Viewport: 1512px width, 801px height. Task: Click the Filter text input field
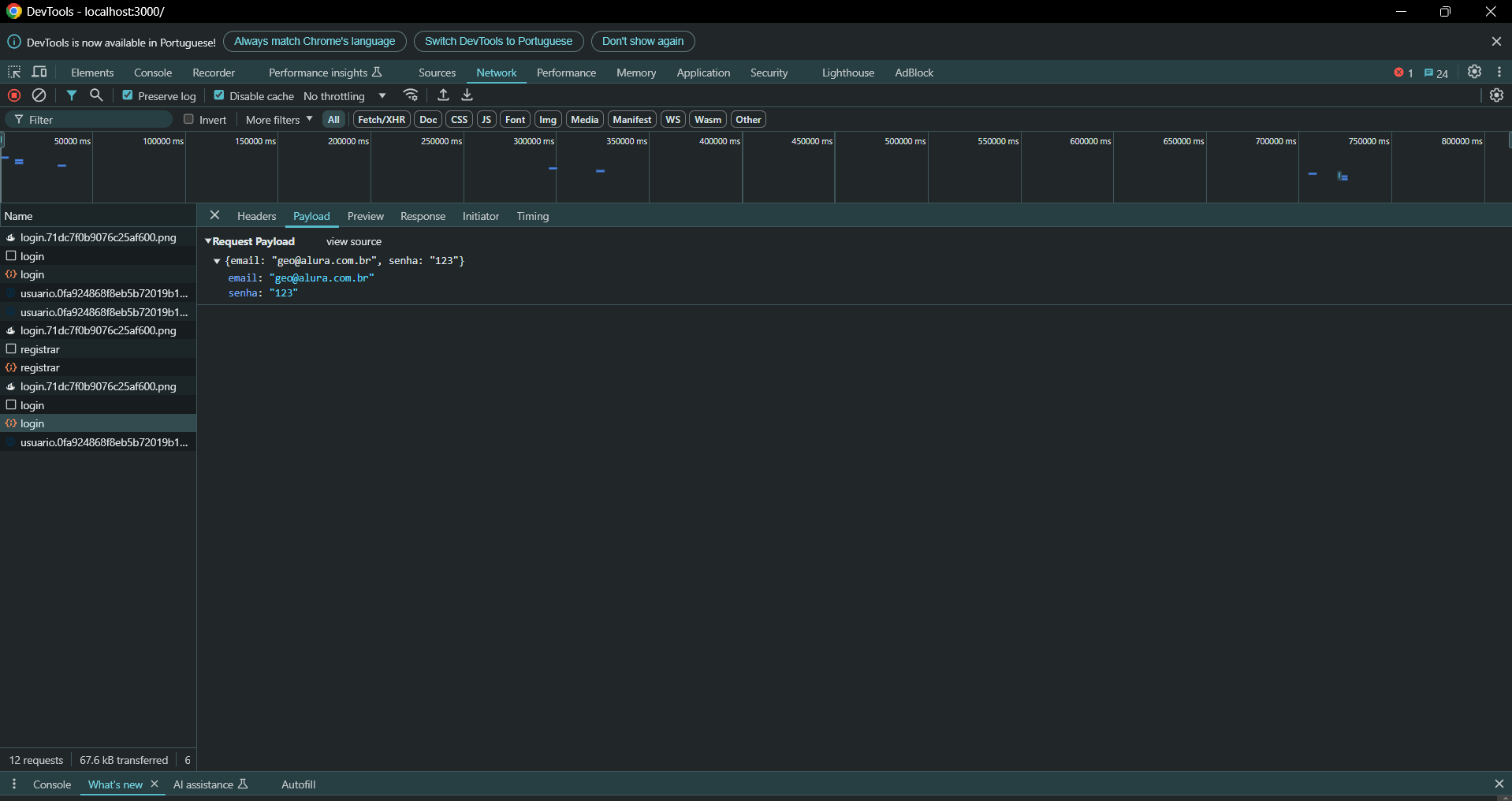click(95, 120)
